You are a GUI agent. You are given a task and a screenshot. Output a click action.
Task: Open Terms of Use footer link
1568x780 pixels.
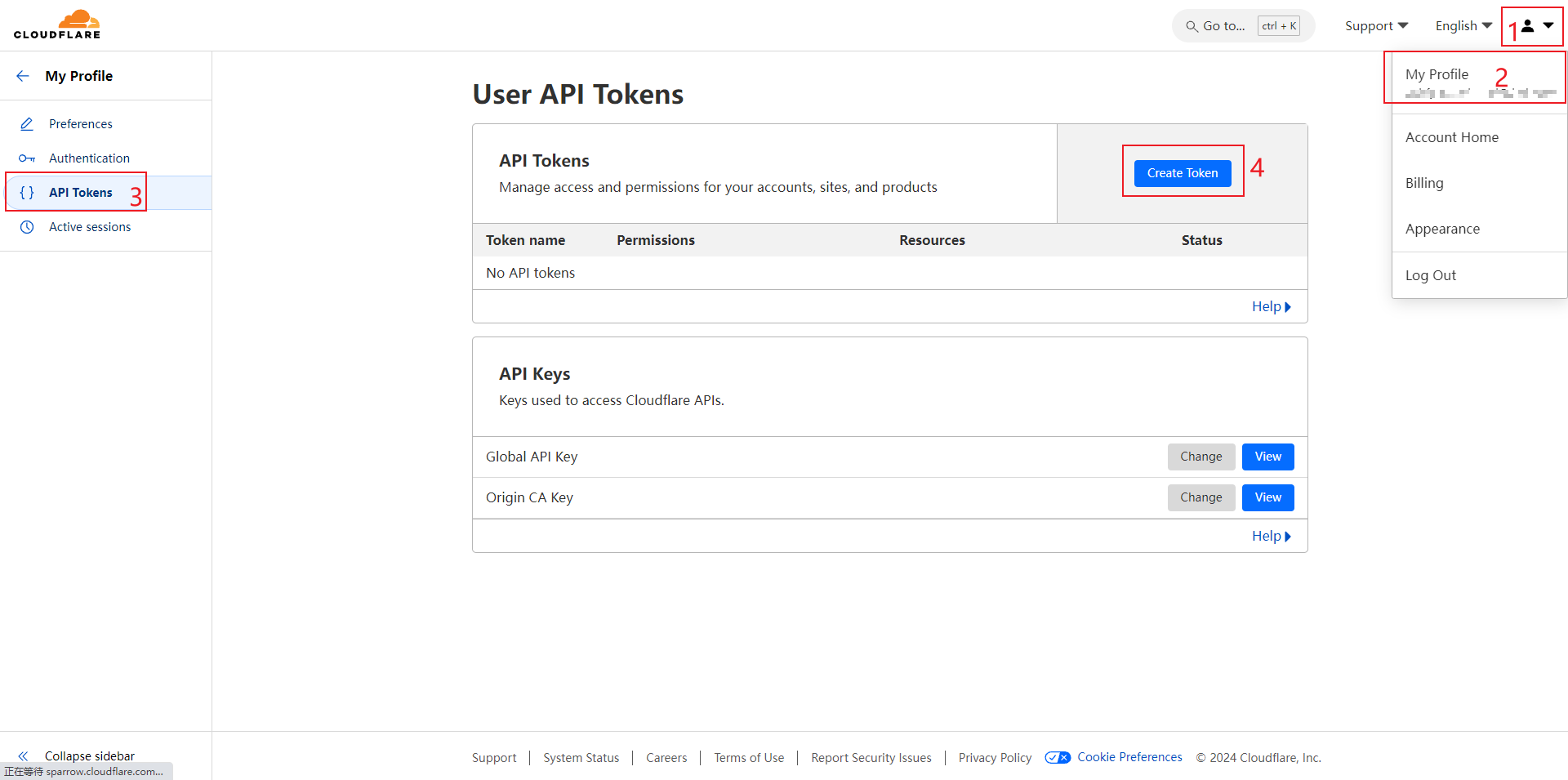pyautogui.click(x=749, y=758)
